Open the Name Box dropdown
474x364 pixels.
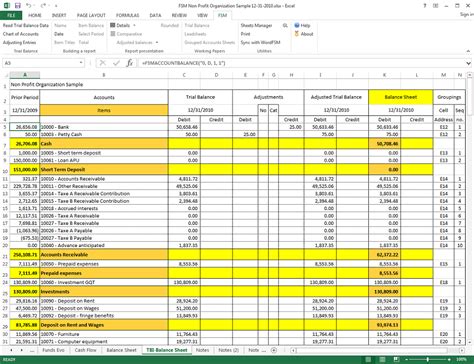(81, 63)
